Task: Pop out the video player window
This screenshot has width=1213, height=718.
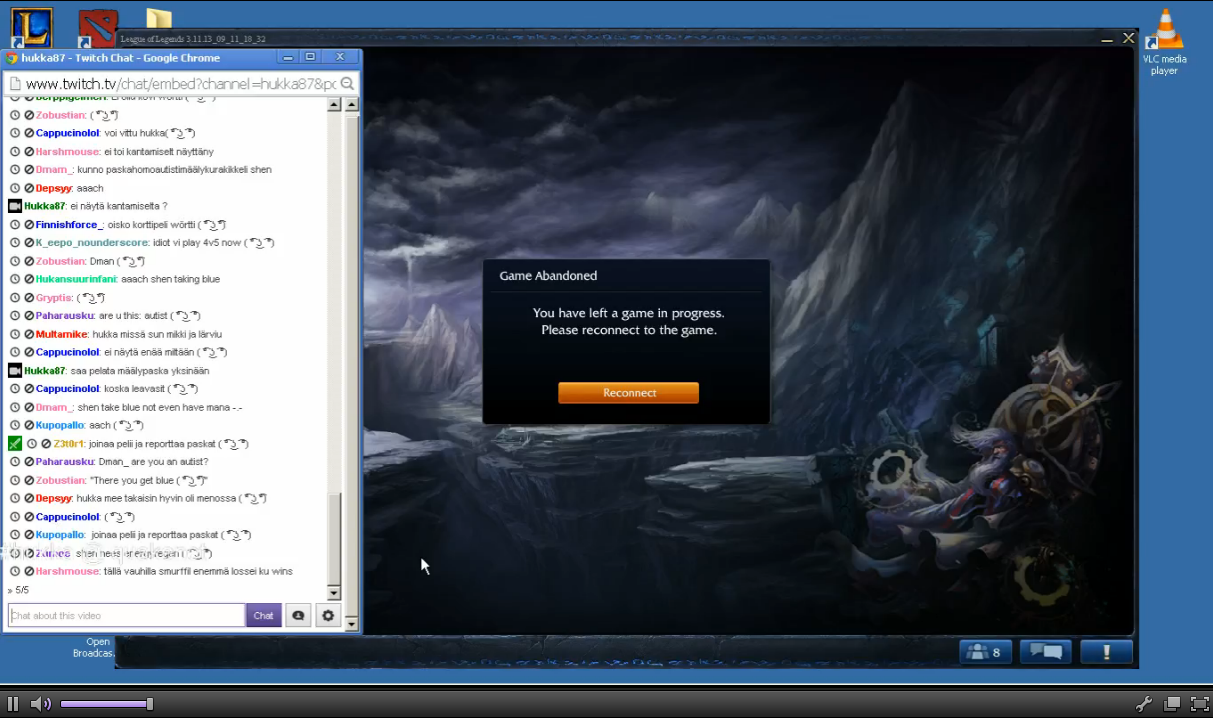Action: coord(1172,704)
